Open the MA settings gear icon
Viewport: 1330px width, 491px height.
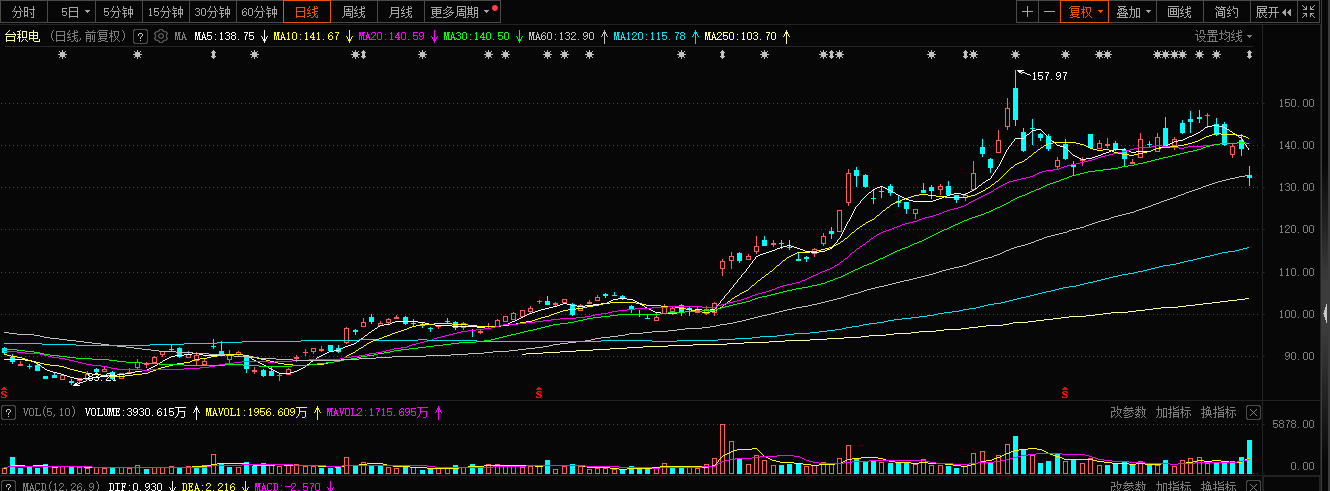[x=160, y=37]
